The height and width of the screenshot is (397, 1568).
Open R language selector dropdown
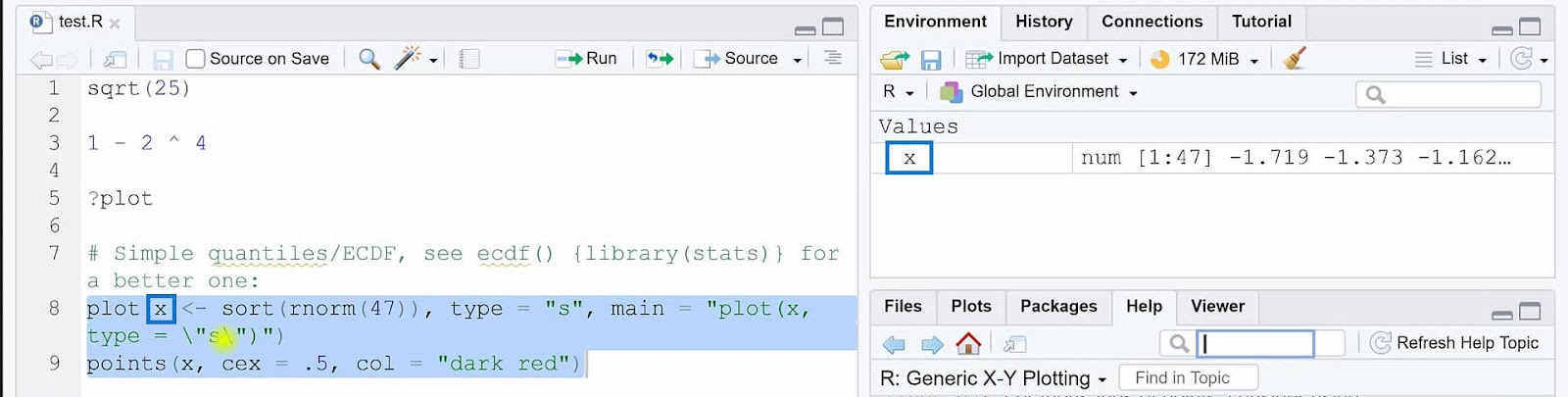click(x=899, y=91)
